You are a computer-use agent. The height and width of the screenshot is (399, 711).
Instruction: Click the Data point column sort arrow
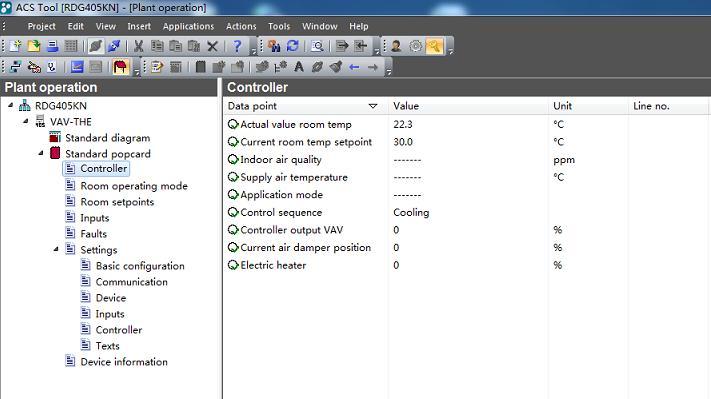pyautogui.click(x=373, y=106)
